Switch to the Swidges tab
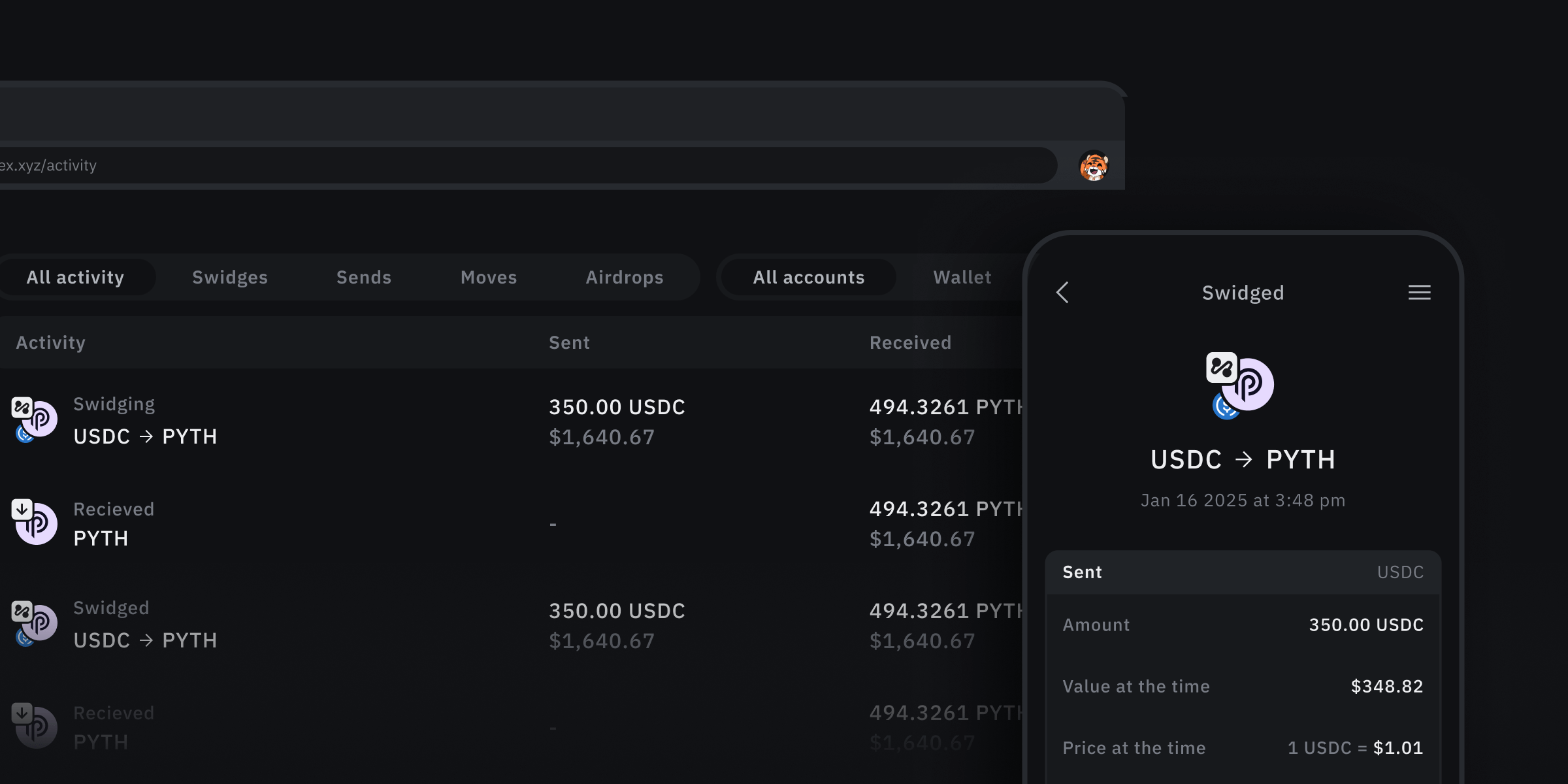The width and height of the screenshot is (1568, 784). click(x=230, y=278)
